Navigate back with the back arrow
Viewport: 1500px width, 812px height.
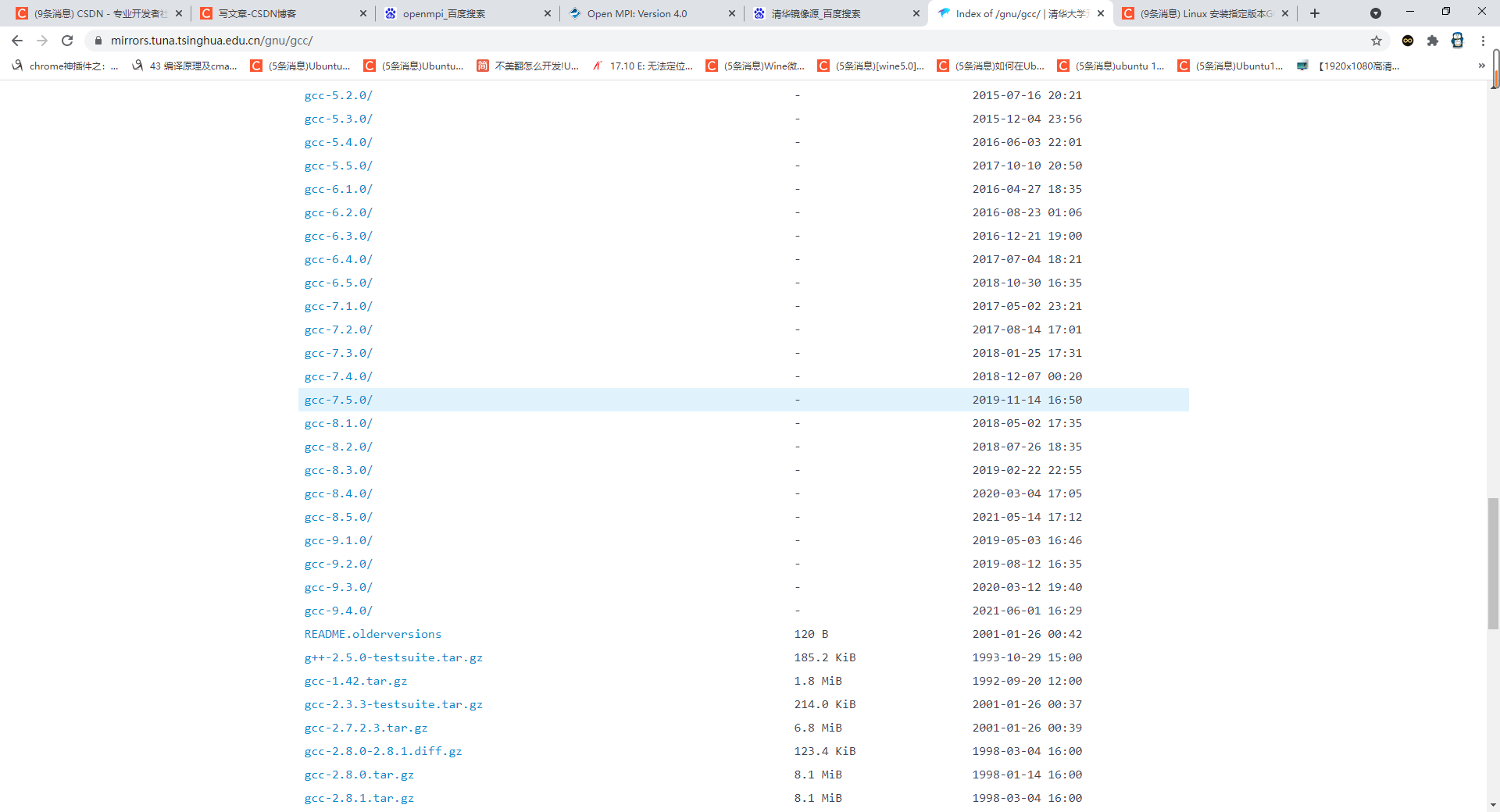[x=16, y=41]
